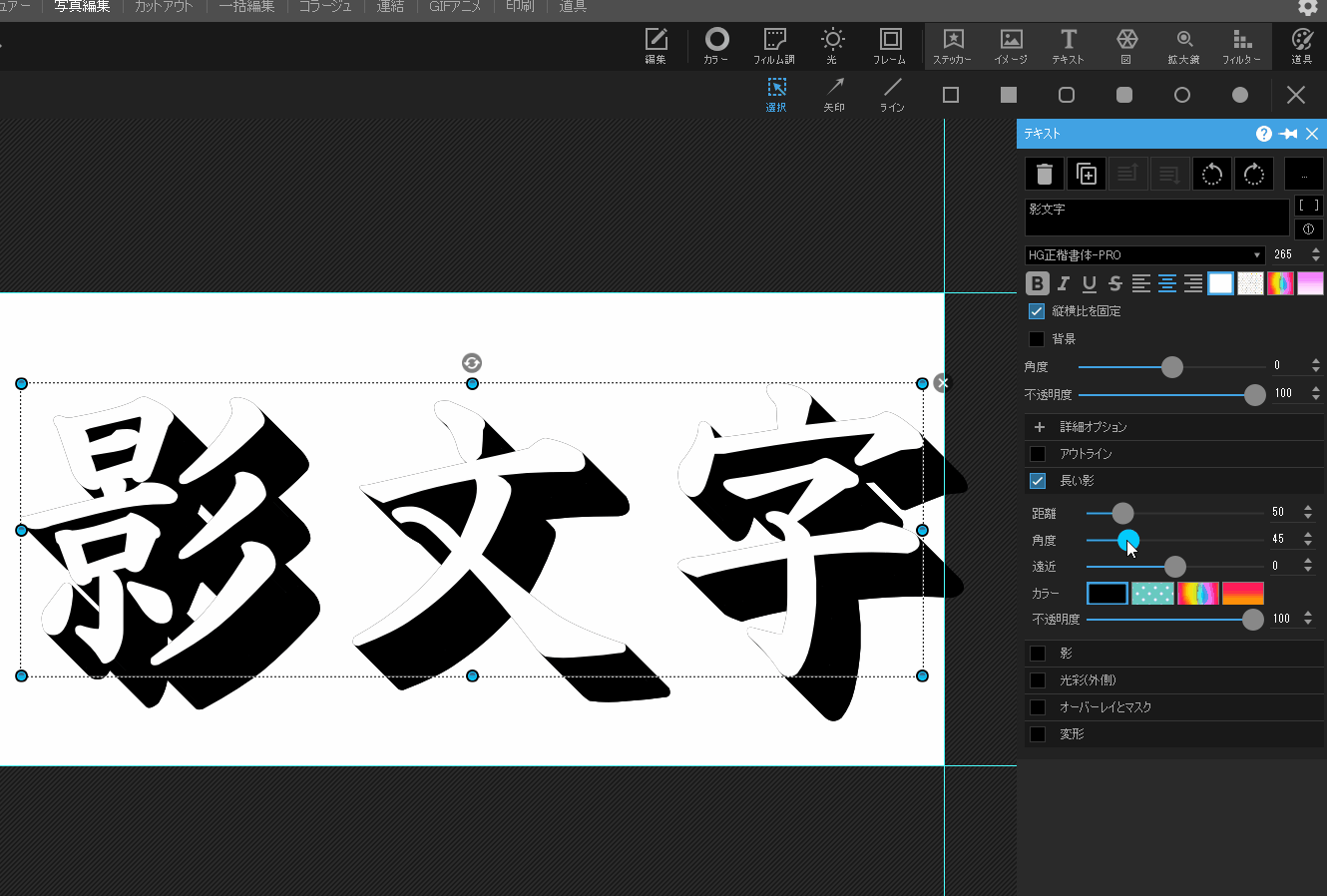
Task: Disable the 長い影 long shadow checkbox
Action: click(1038, 481)
